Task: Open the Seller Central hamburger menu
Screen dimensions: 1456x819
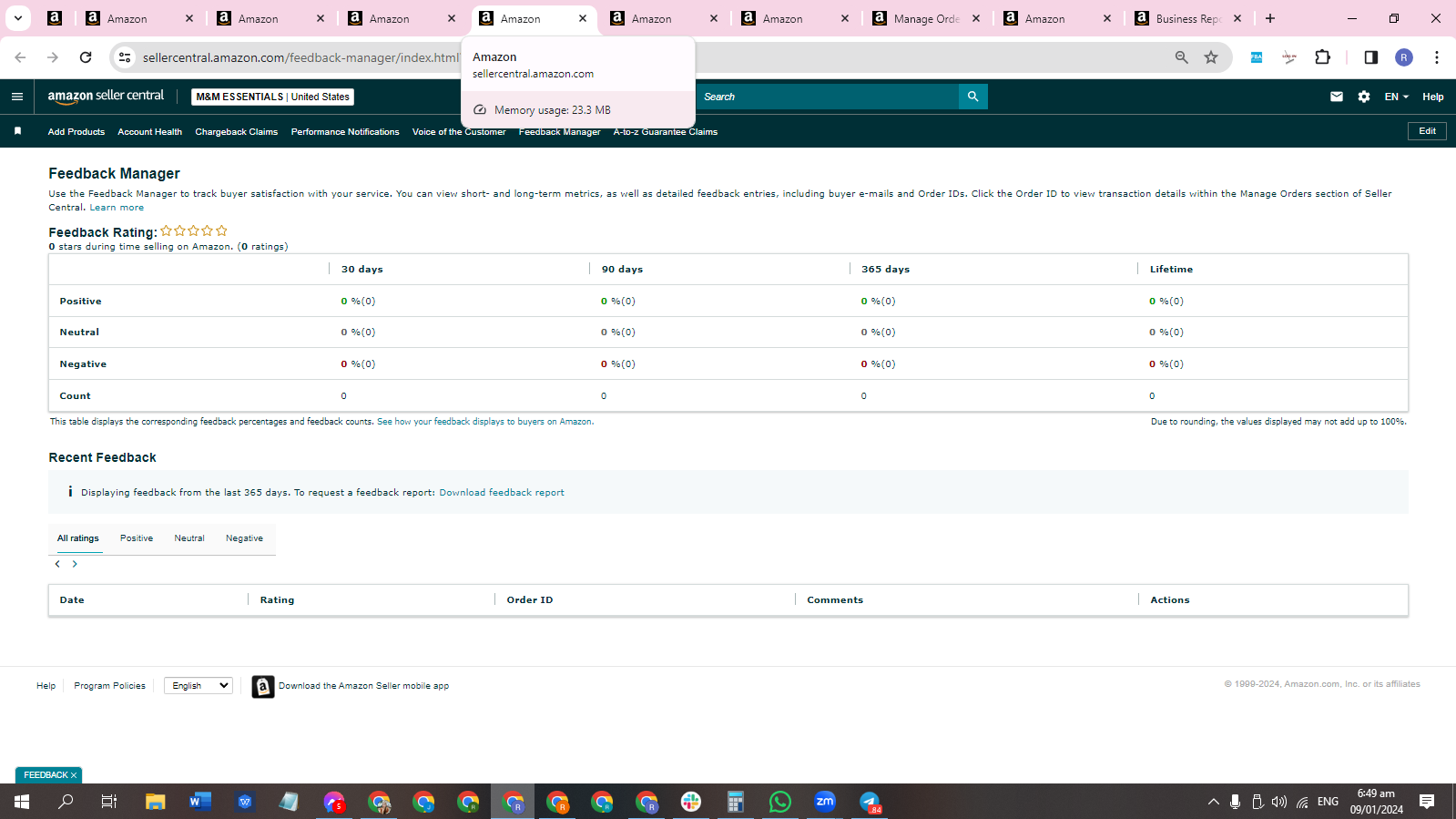Action: tap(17, 97)
